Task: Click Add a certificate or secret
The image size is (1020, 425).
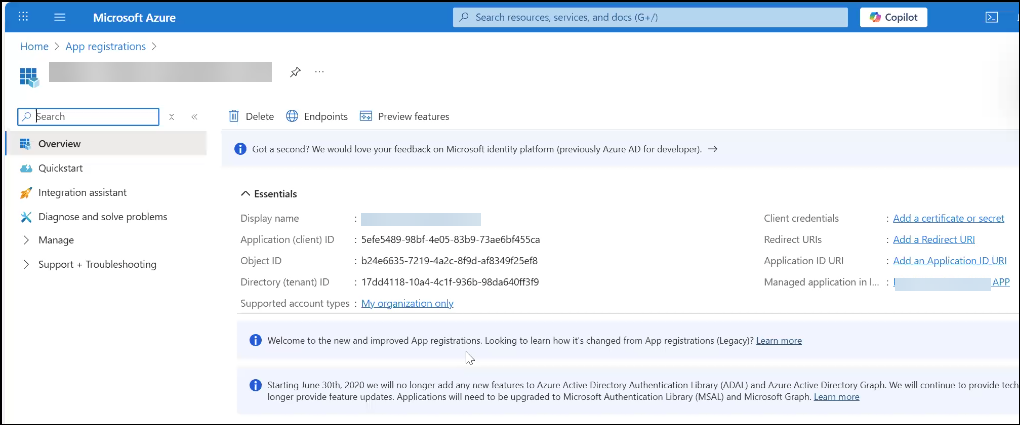Action: (948, 219)
